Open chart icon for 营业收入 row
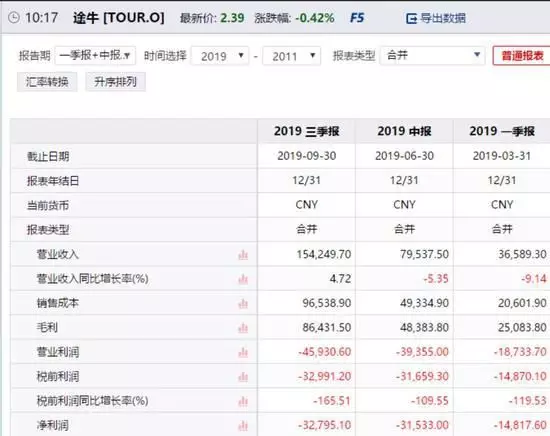 (x=243, y=255)
